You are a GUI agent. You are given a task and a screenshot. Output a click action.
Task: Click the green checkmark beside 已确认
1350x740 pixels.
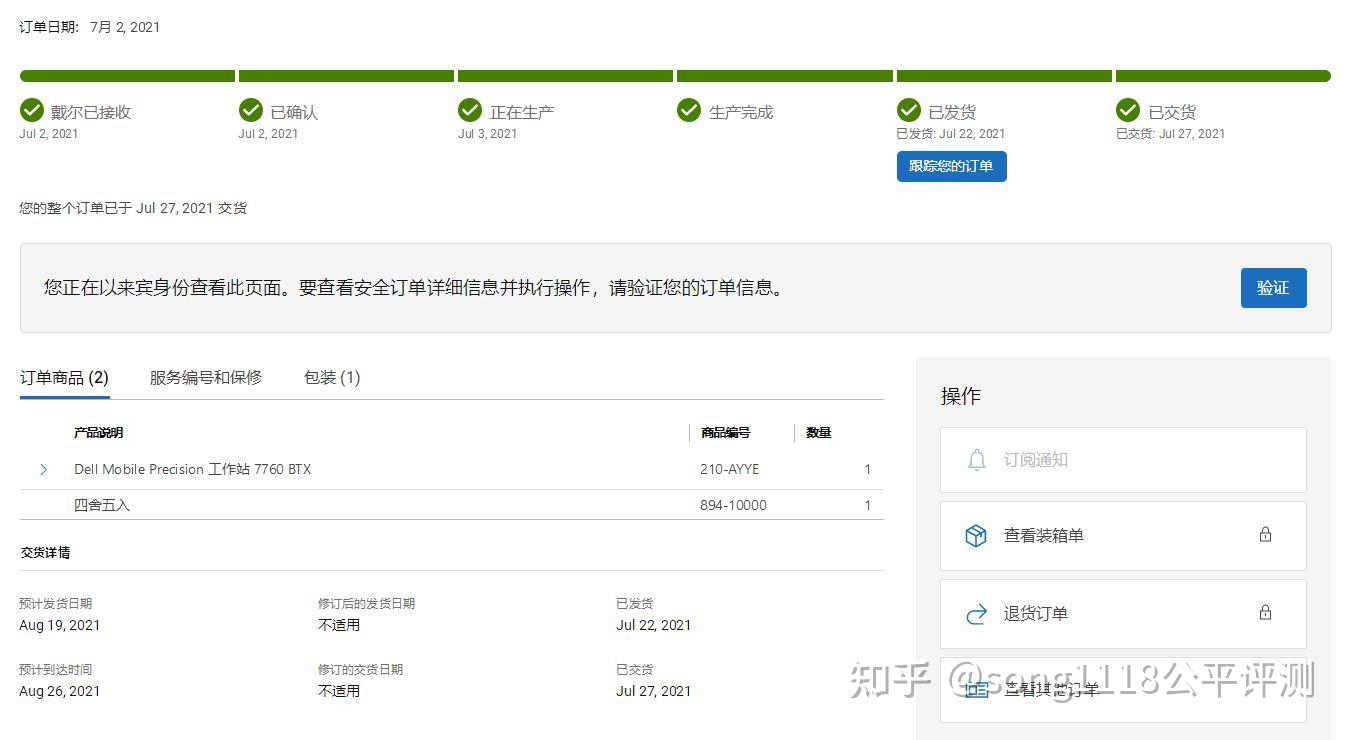pyautogui.click(x=251, y=110)
